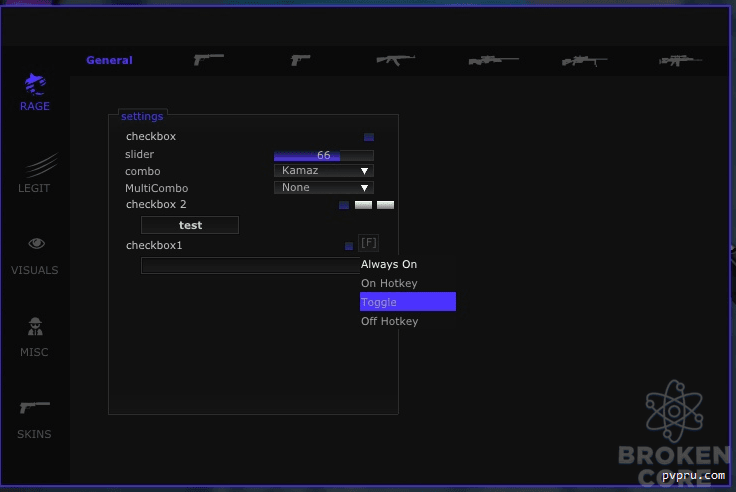Choose 'On Hotkey' mode option
Viewport: 736px width, 492px height.
(389, 283)
